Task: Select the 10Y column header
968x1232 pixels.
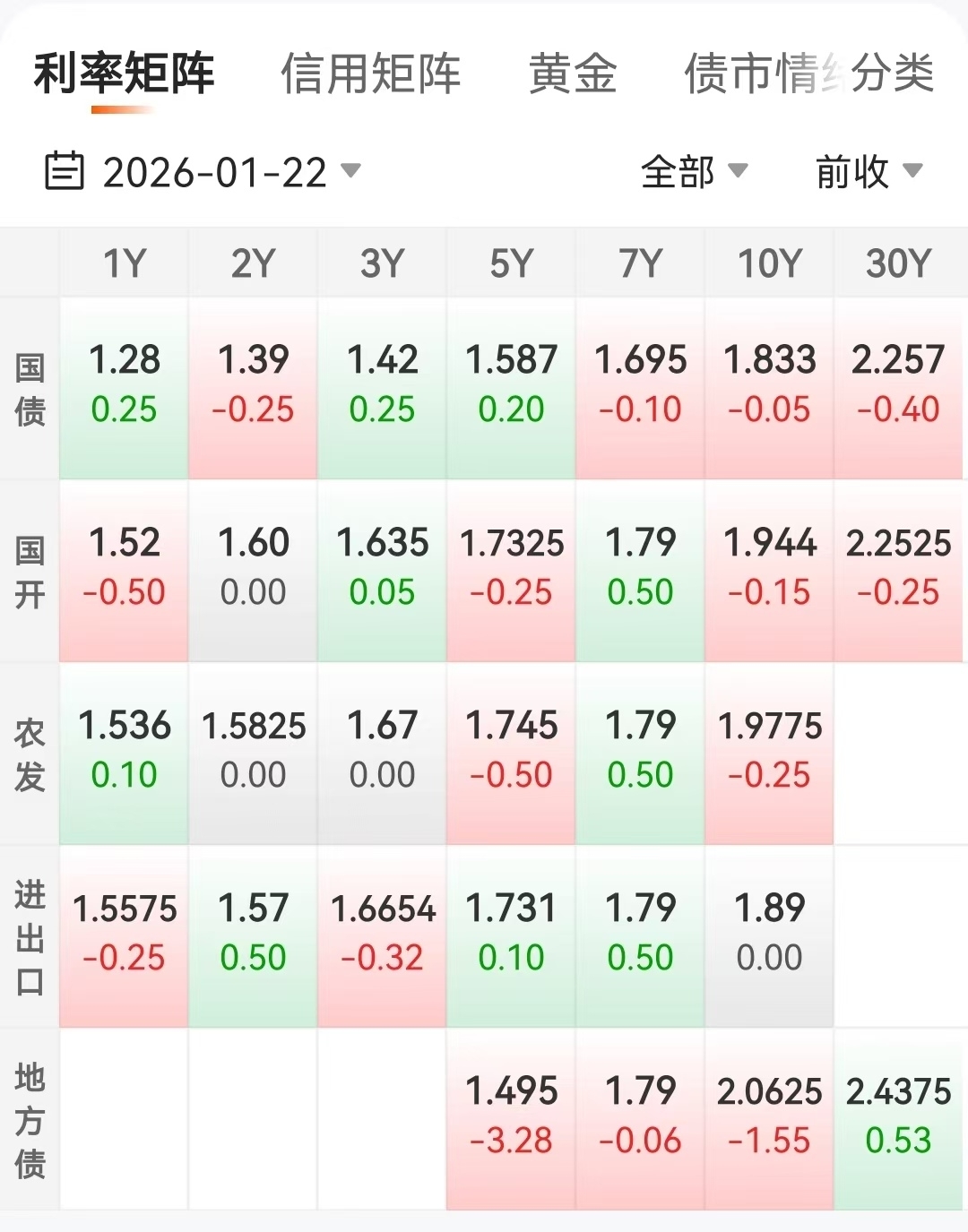Action: (x=769, y=263)
